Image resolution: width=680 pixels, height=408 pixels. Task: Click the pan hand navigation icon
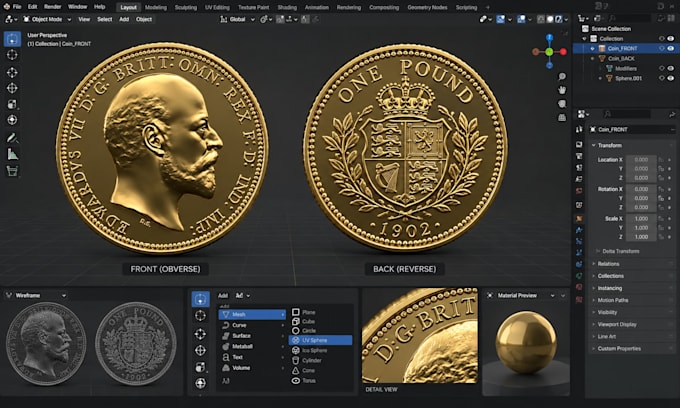(x=562, y=90)
